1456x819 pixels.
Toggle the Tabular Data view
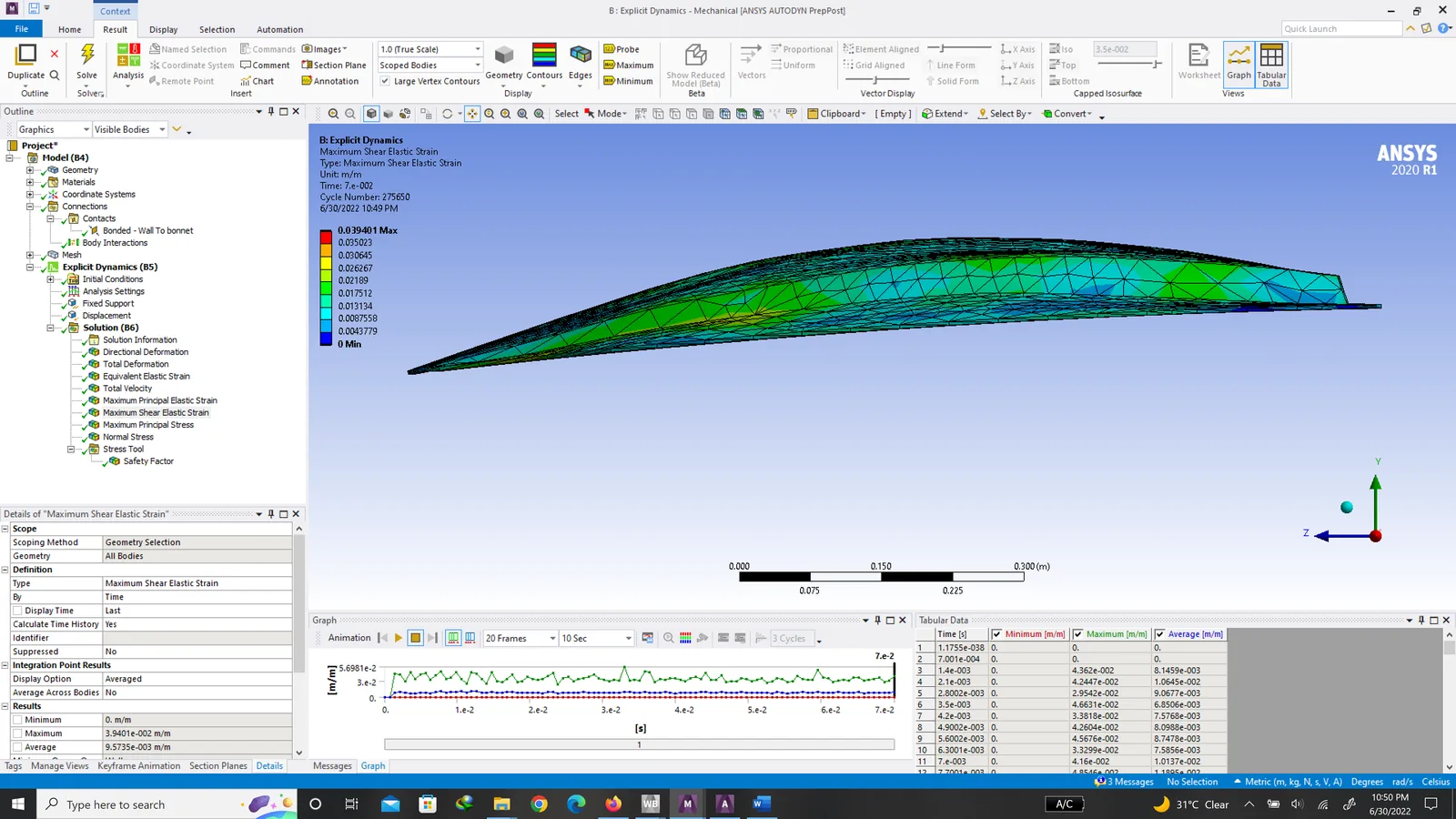click(1271, 64)
